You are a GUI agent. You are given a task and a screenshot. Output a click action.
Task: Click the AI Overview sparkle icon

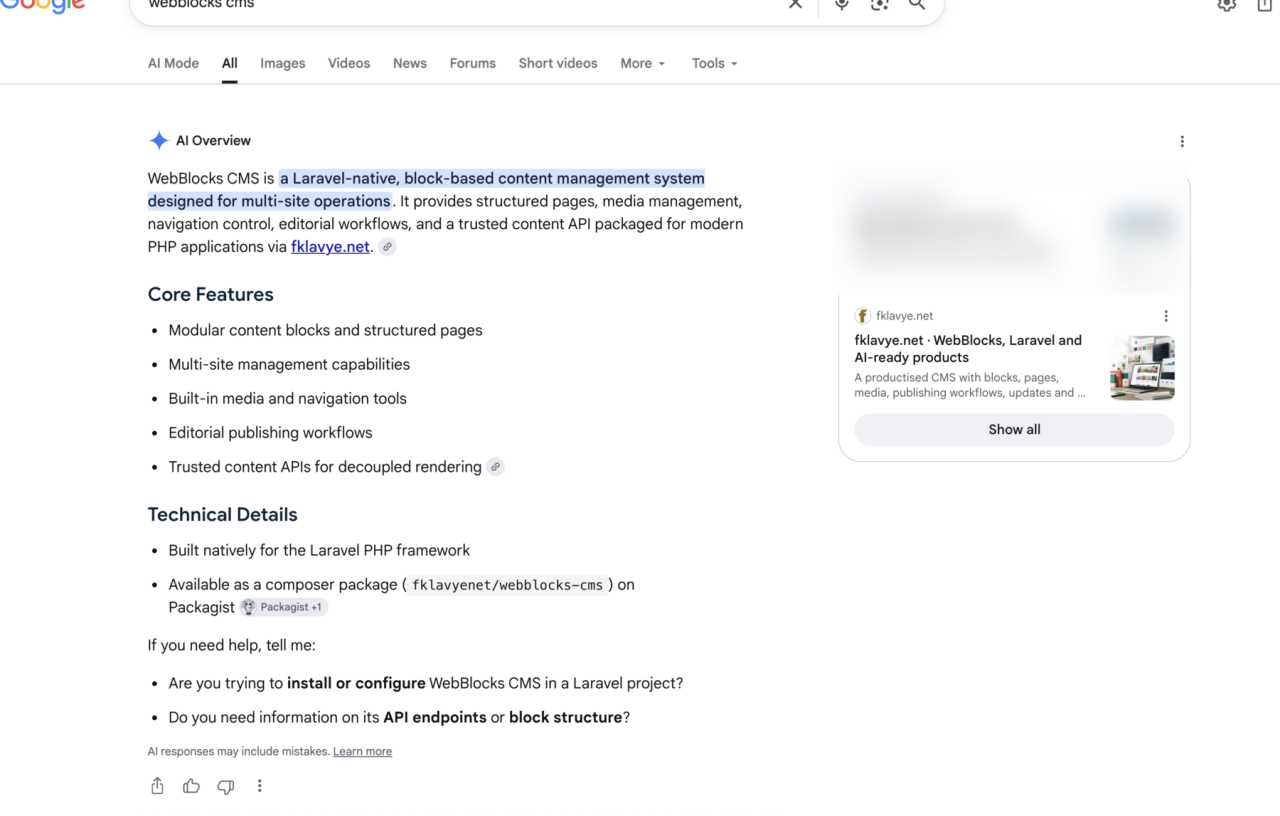[x=158, y=141]
